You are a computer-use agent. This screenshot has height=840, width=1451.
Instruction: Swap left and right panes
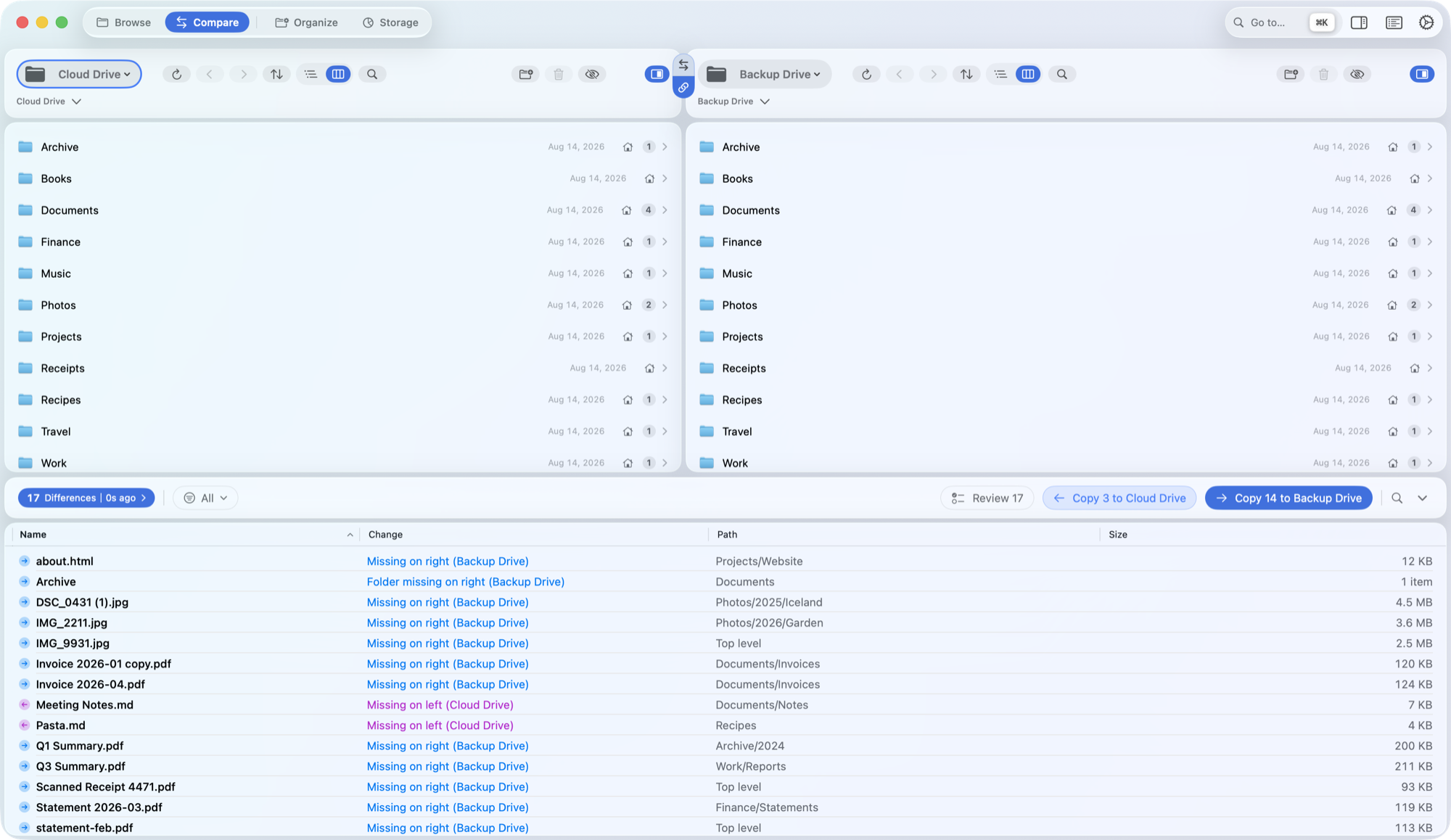(683, 65)
